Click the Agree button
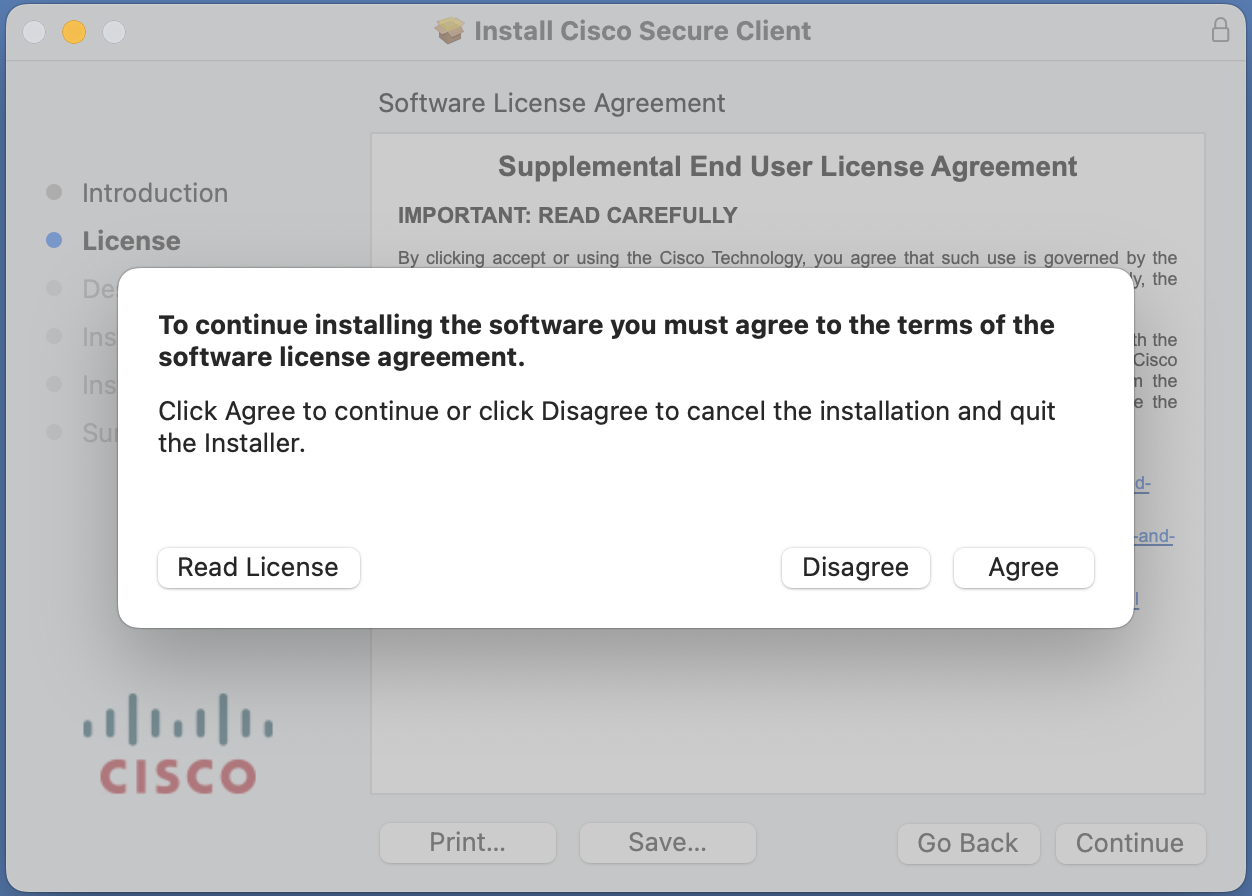The width and height of the screenshot is (1252, 896). 1024,568
